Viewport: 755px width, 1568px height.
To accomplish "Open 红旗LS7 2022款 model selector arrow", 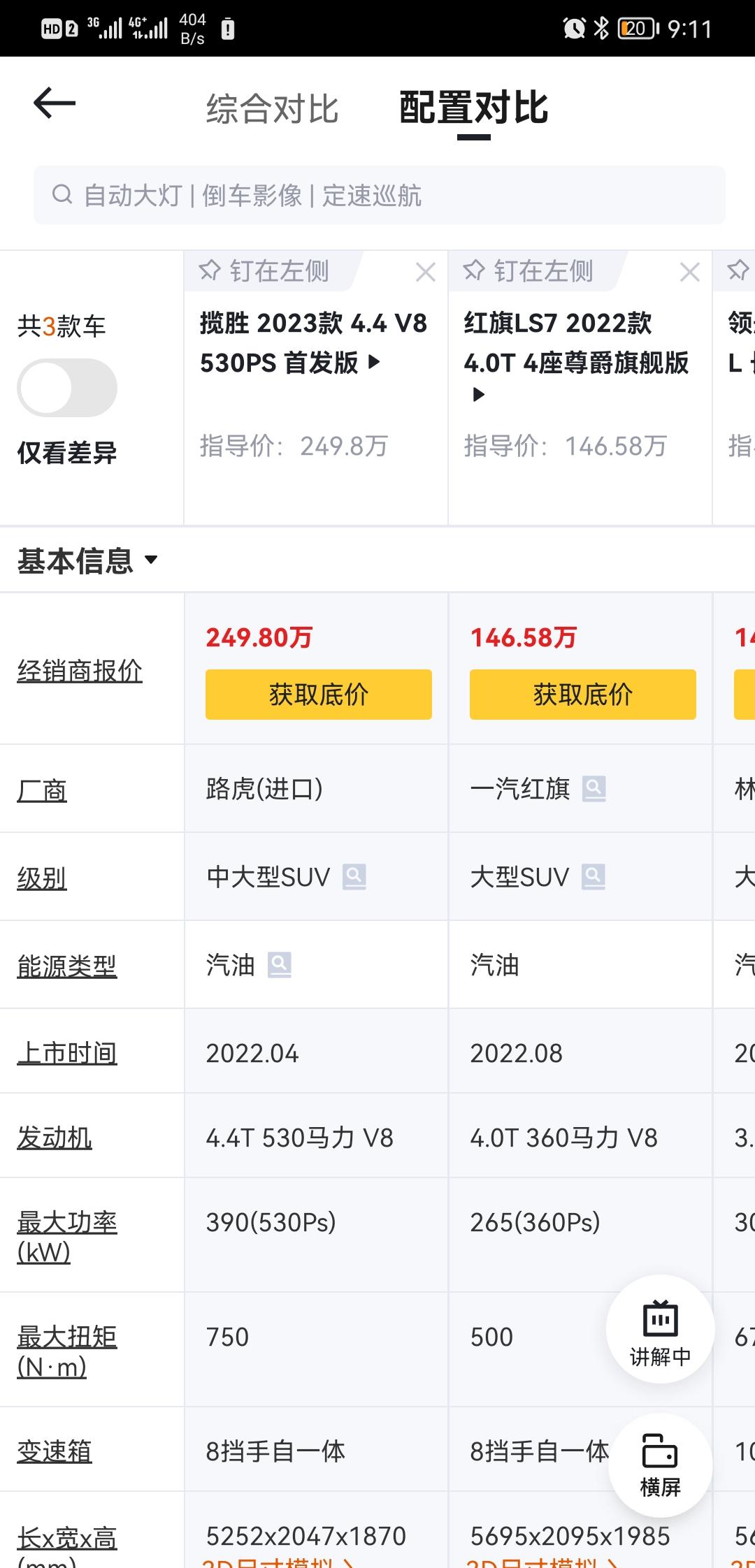I will 479,395.
